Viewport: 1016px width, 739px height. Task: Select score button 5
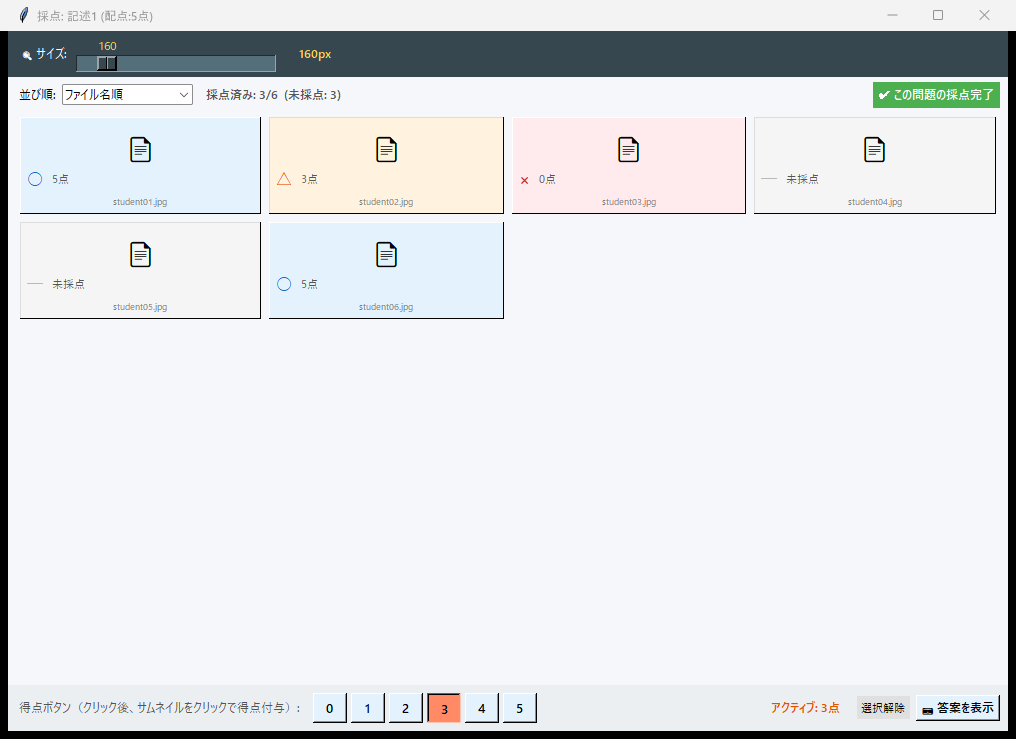(x=519, y=708)
